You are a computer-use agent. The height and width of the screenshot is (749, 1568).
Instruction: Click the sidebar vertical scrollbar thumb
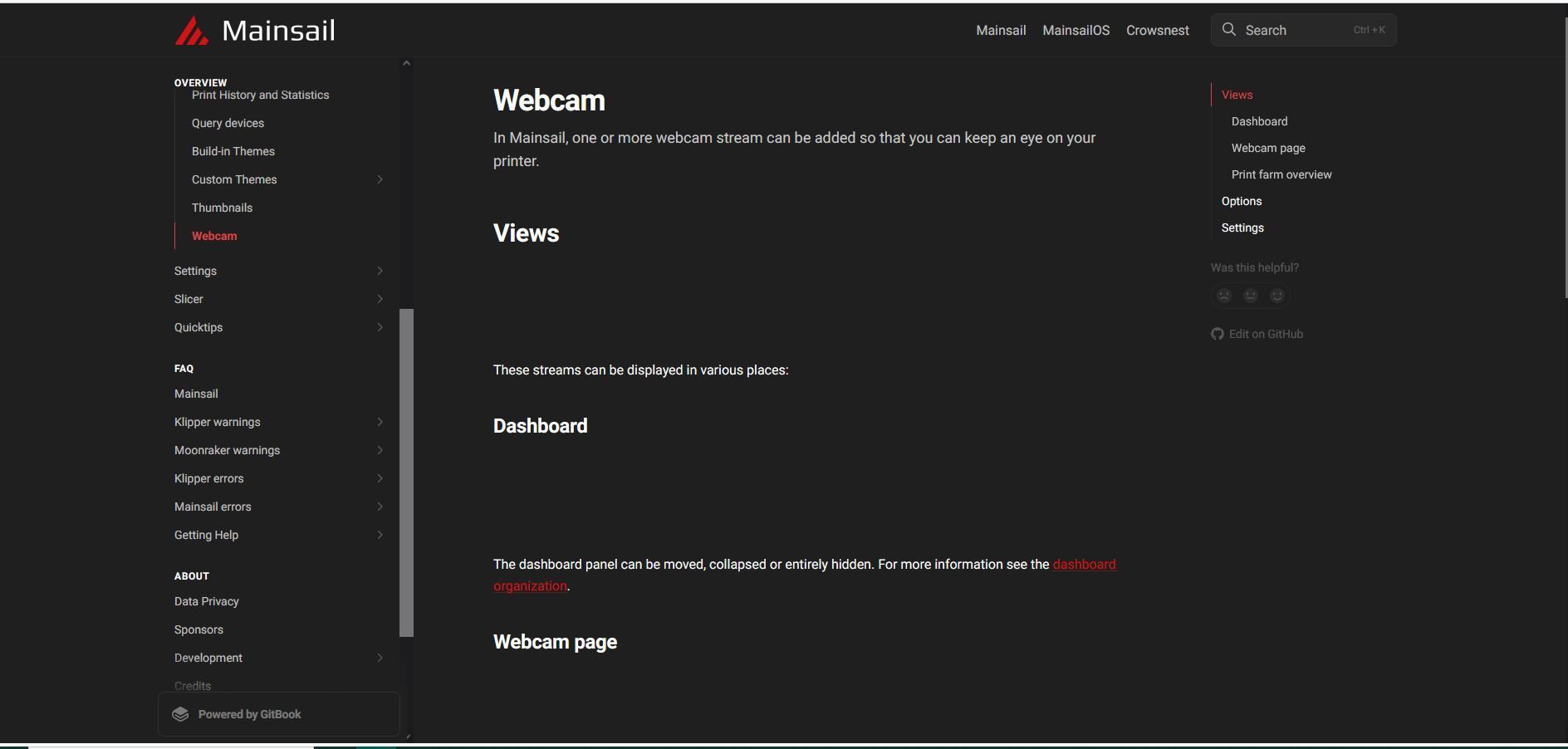pos(406,472)
